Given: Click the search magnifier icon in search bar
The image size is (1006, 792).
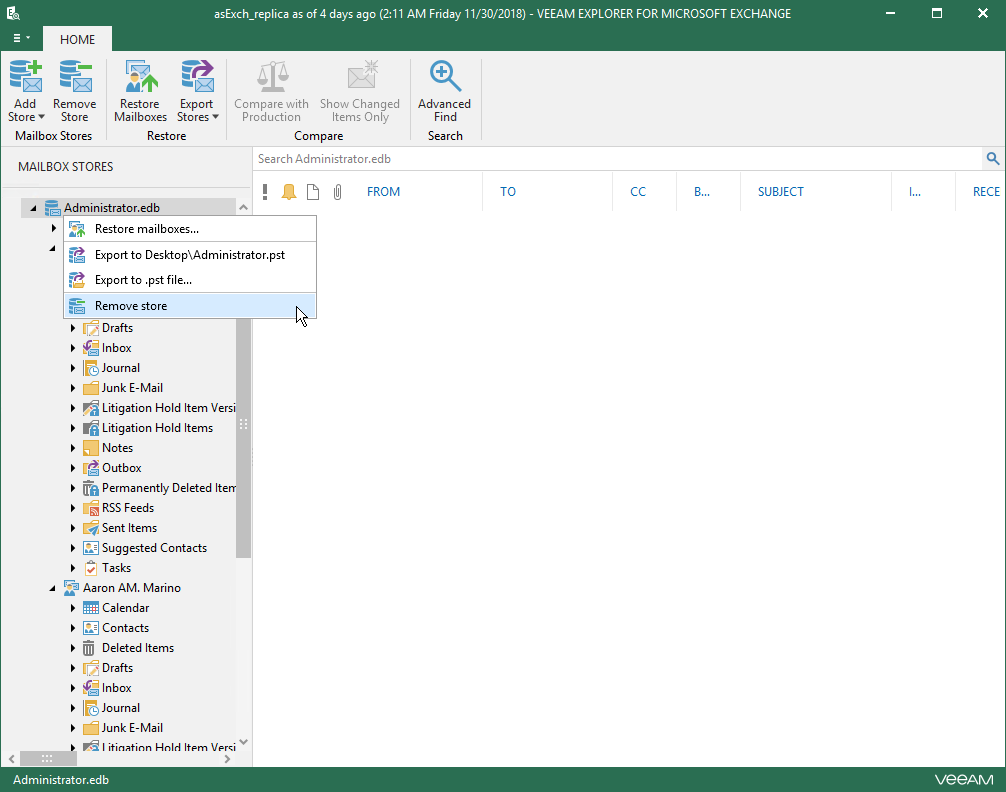Looking at the screenshot, I should point(993,159).
